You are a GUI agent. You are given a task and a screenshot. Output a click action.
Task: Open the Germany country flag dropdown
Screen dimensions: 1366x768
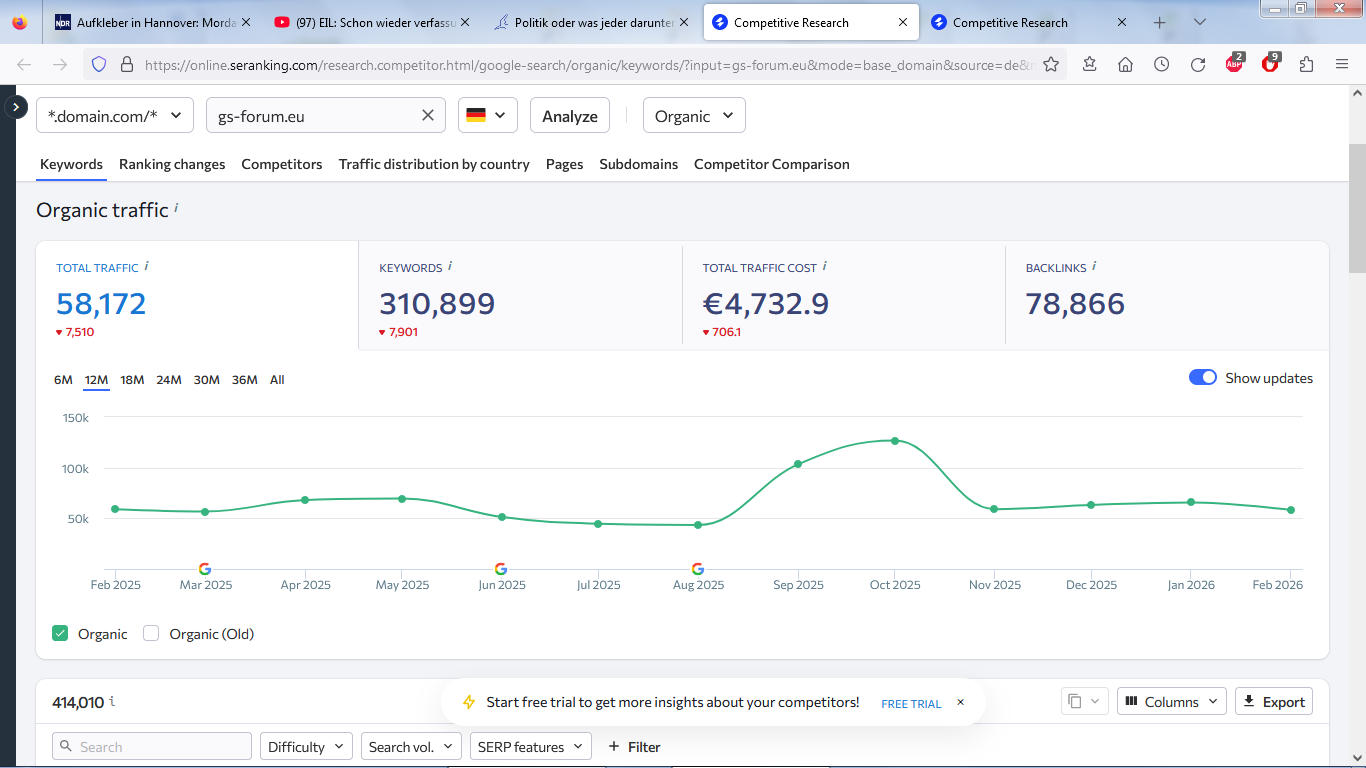coord(487,116)
